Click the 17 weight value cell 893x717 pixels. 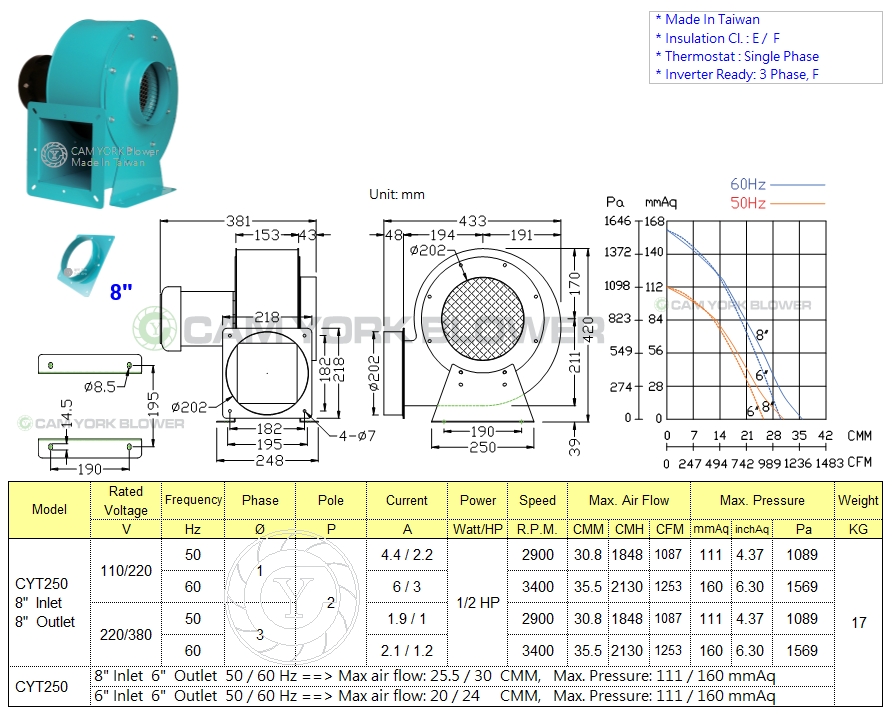858,622
